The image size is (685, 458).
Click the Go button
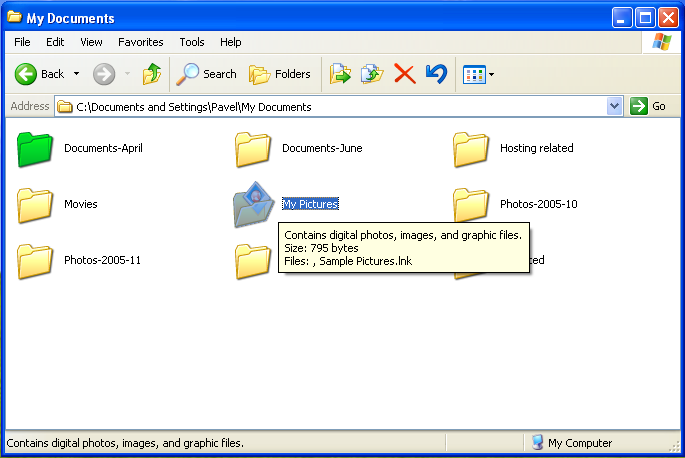[649, 106]
